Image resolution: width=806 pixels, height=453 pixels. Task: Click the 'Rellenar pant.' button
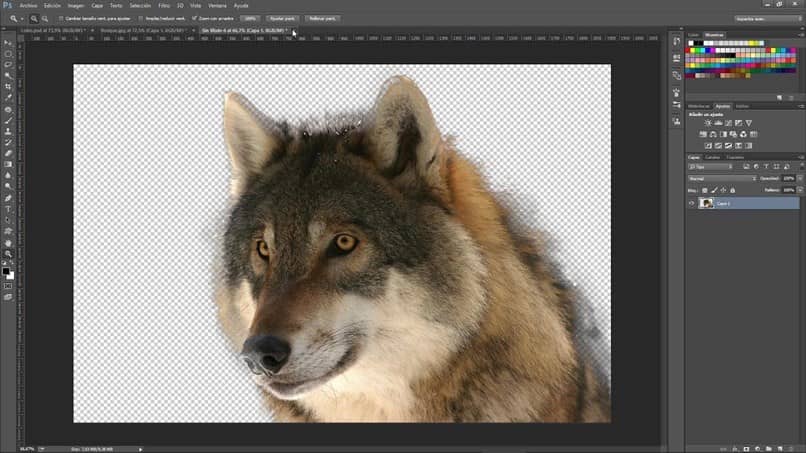pos(322,18)
